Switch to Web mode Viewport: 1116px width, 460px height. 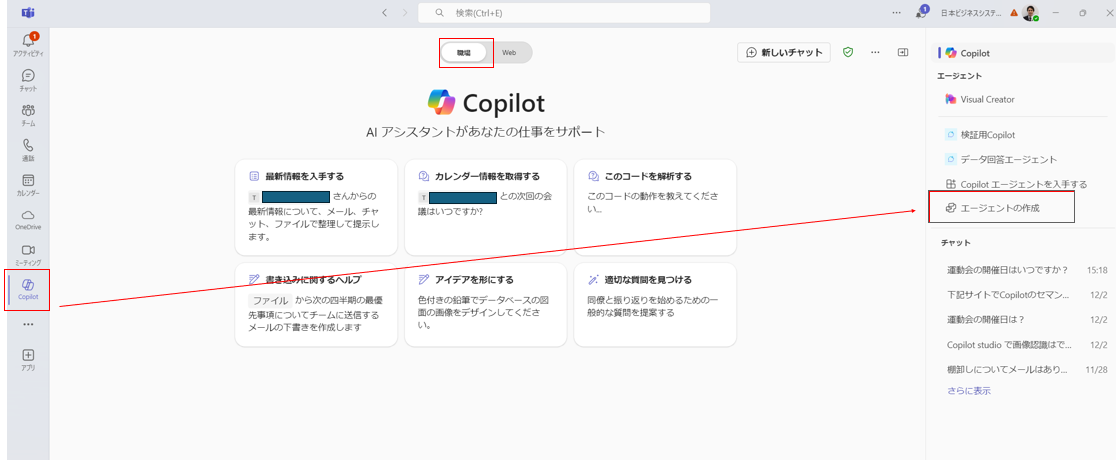tap(509, 53)
